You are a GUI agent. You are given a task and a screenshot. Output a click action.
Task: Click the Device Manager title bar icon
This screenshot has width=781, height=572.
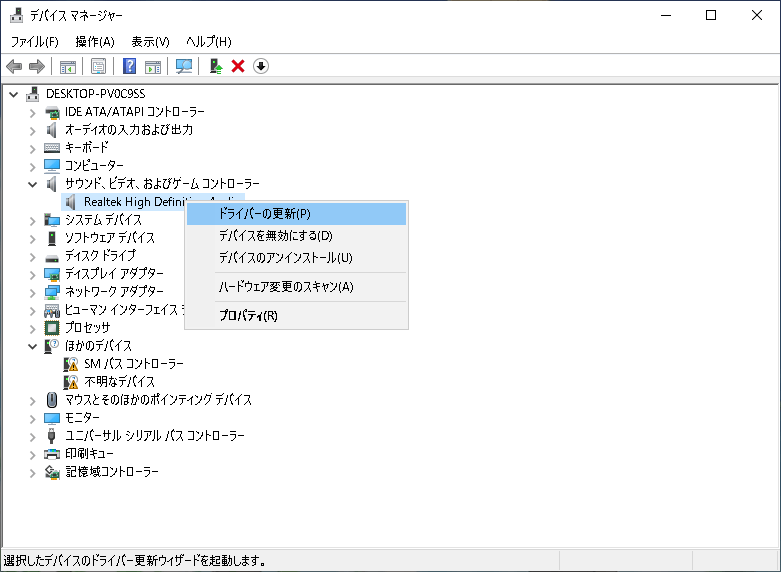tap(16, 15)
